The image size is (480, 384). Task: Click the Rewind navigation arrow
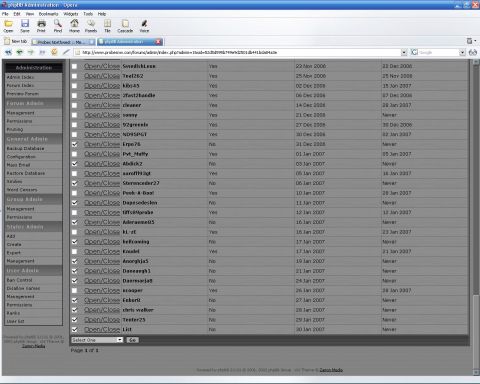pyautogui.click(x=8, y=52)
